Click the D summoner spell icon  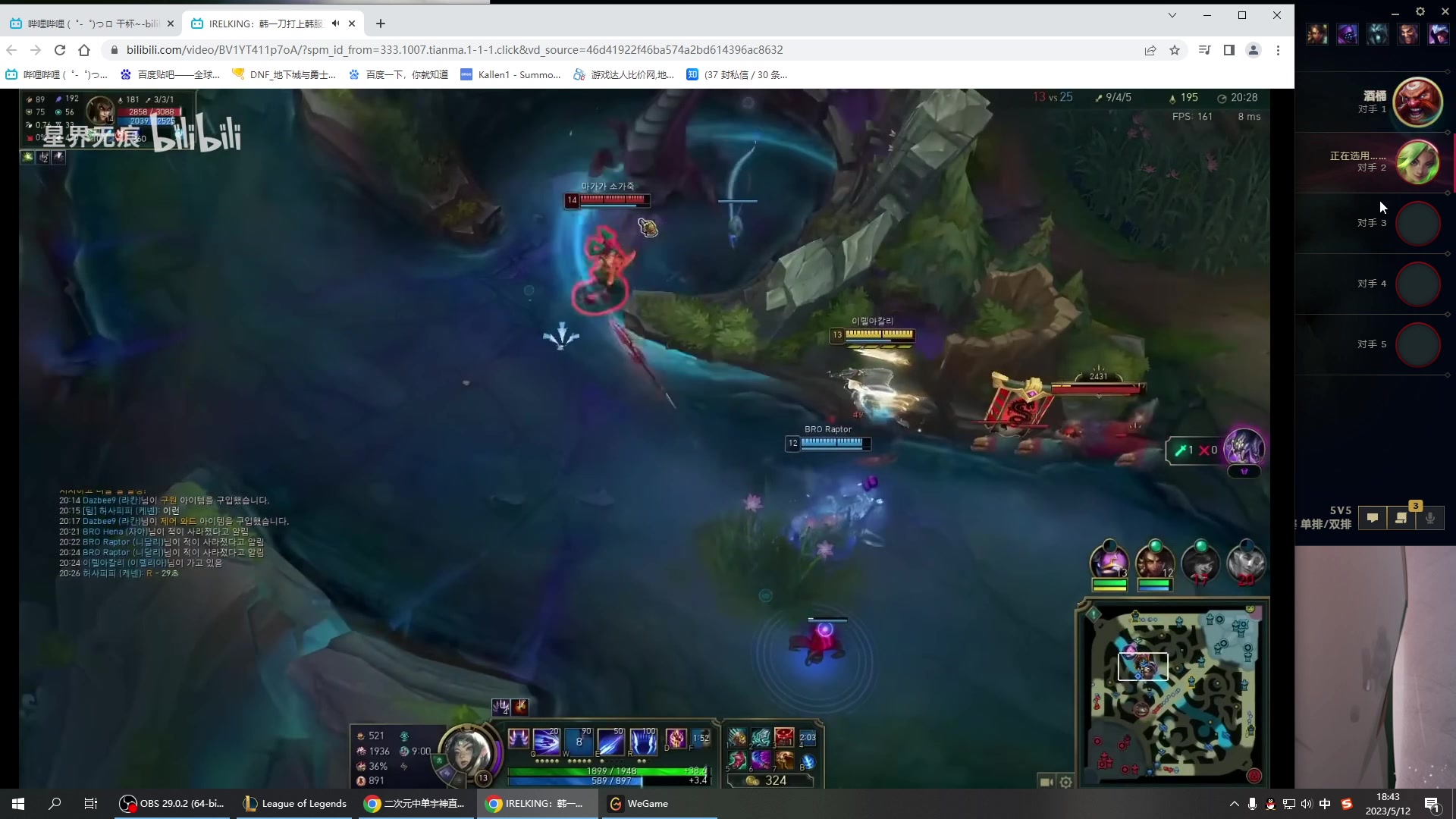[676, 739]
